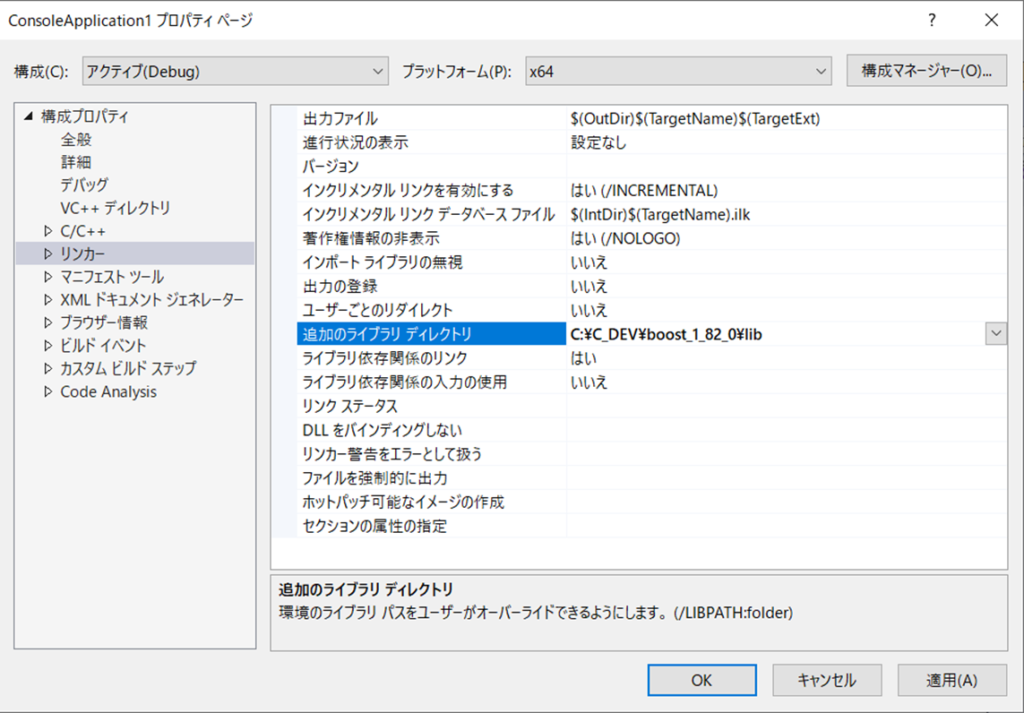Collapse the 構成プロパティ tree node
This screenshot has width=1024, height=713.
27,116
